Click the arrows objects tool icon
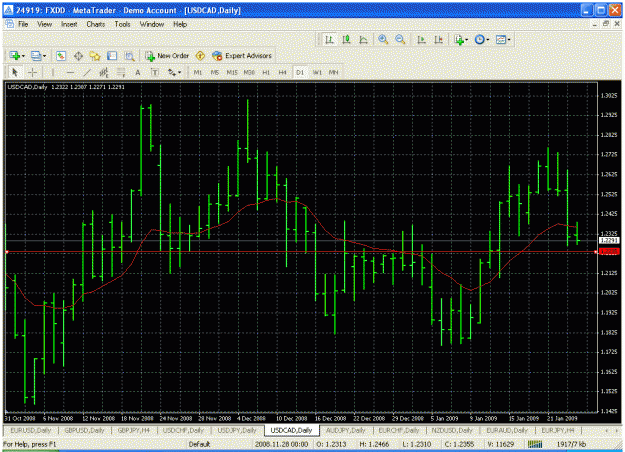The width and height of the screenshot is (625, 452). [172, 72]
